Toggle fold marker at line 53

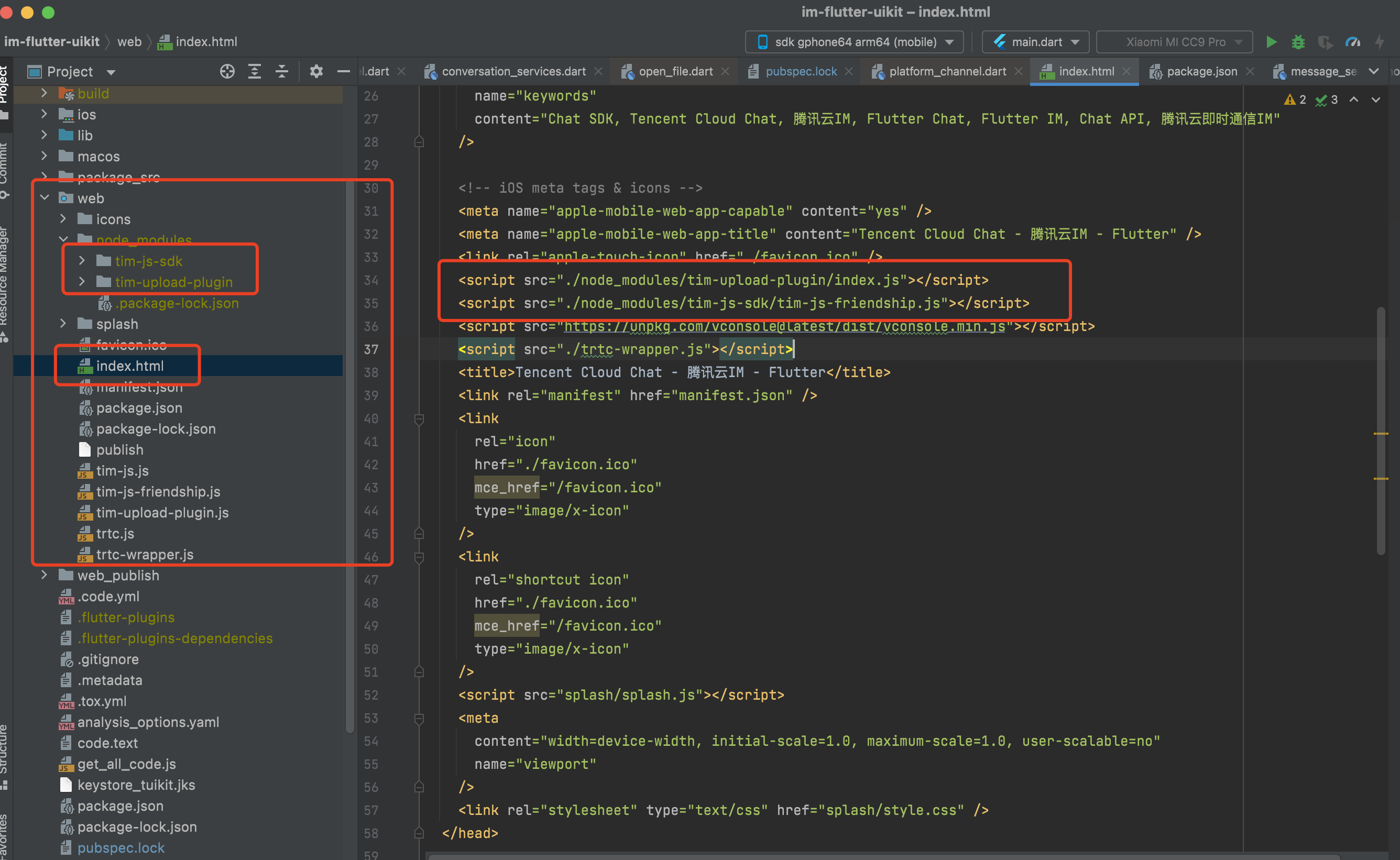419,719
